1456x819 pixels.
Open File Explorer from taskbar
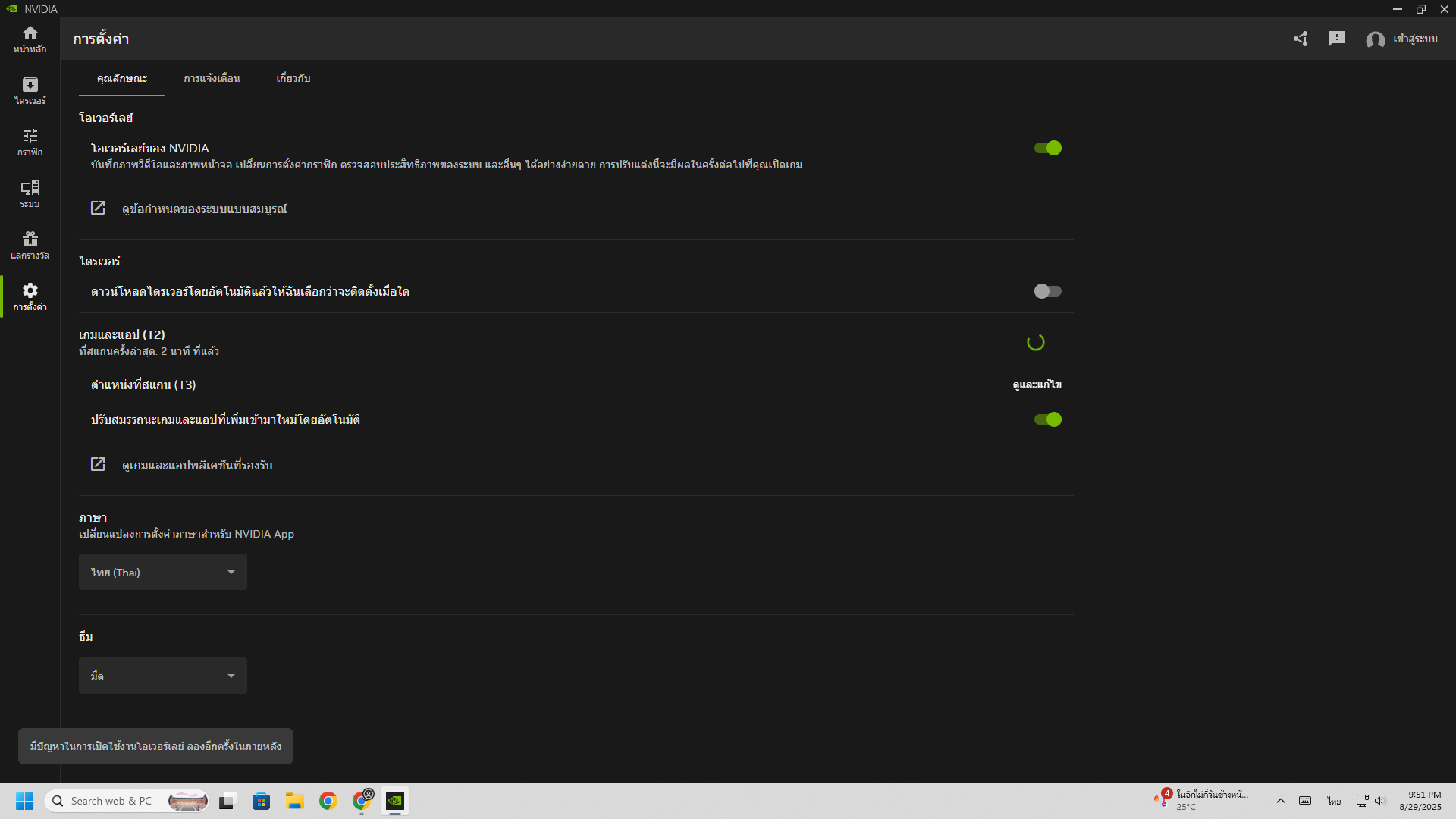[x=294, y=801]
